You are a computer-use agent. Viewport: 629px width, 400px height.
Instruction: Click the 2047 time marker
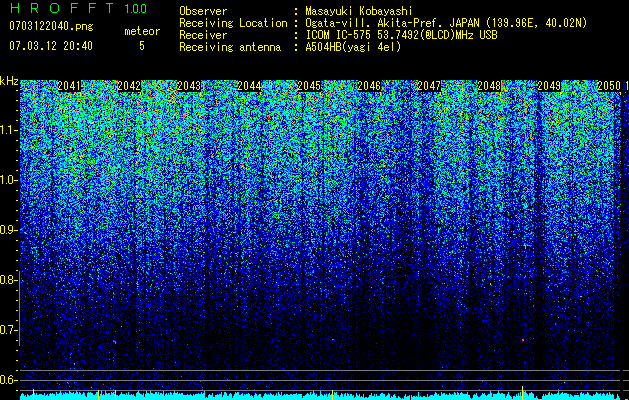pos(429,86)
